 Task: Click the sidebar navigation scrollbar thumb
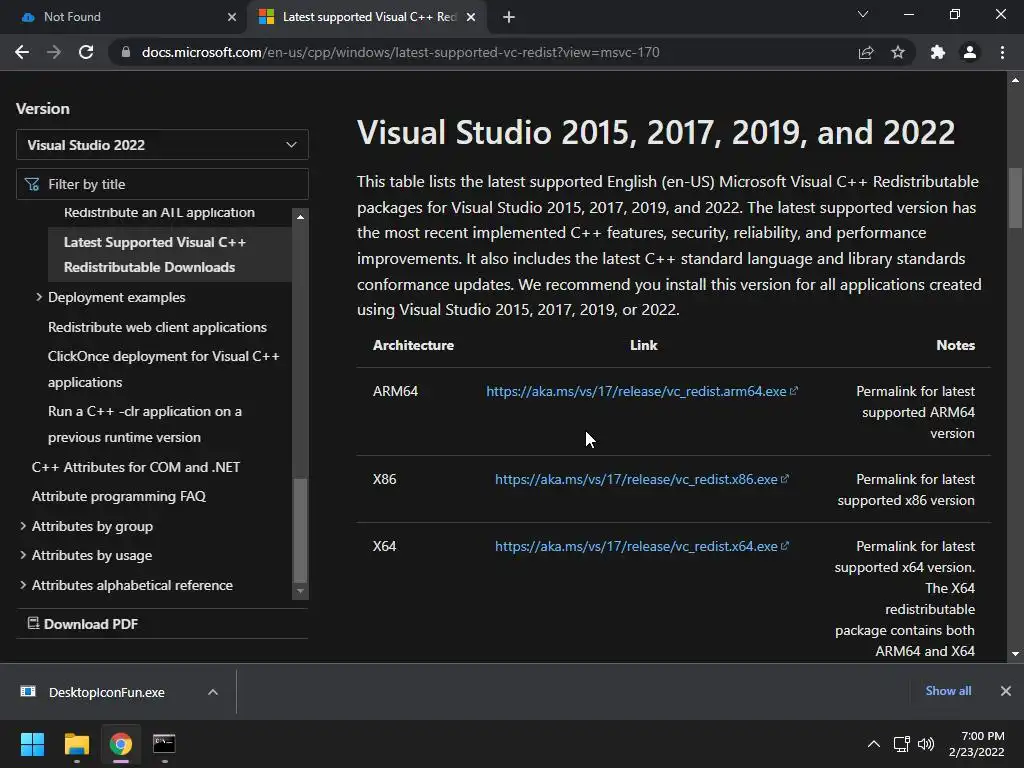[x=300, y=530]
